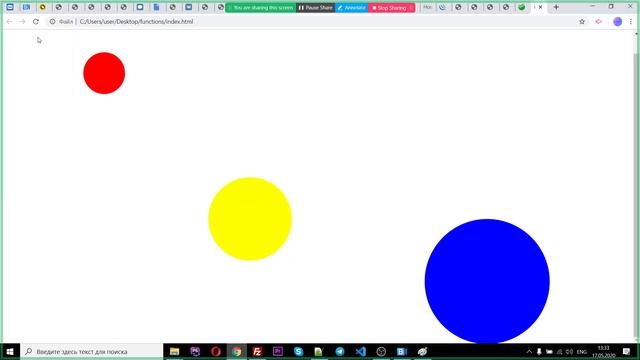Open Skype from the taskbar
The height and width of the screenshot is (360, 640).
coord(298,351)
